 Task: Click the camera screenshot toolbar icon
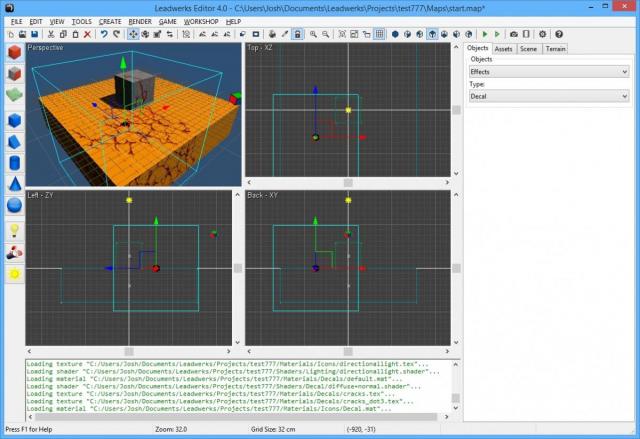point(514,33)
